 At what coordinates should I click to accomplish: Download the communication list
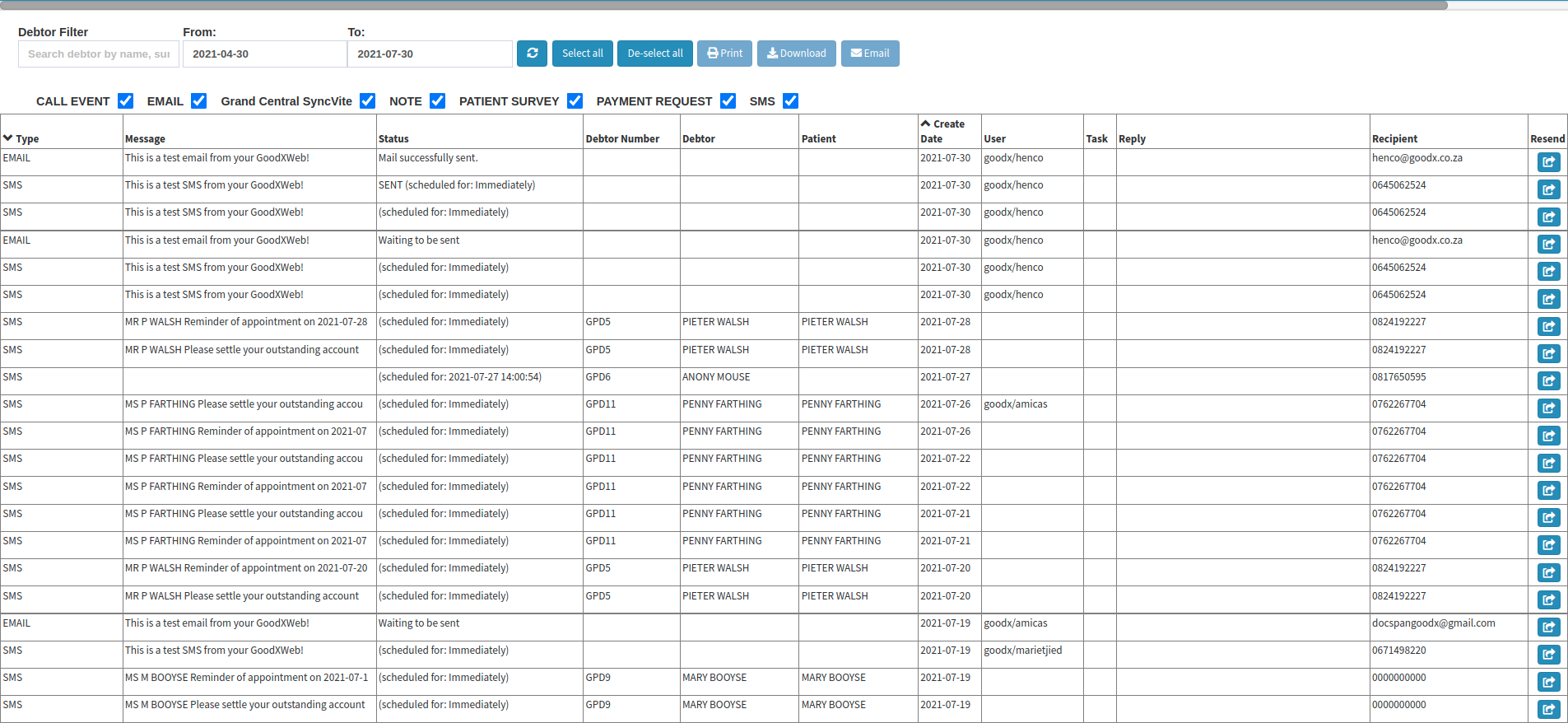click(x=796, y=54)
